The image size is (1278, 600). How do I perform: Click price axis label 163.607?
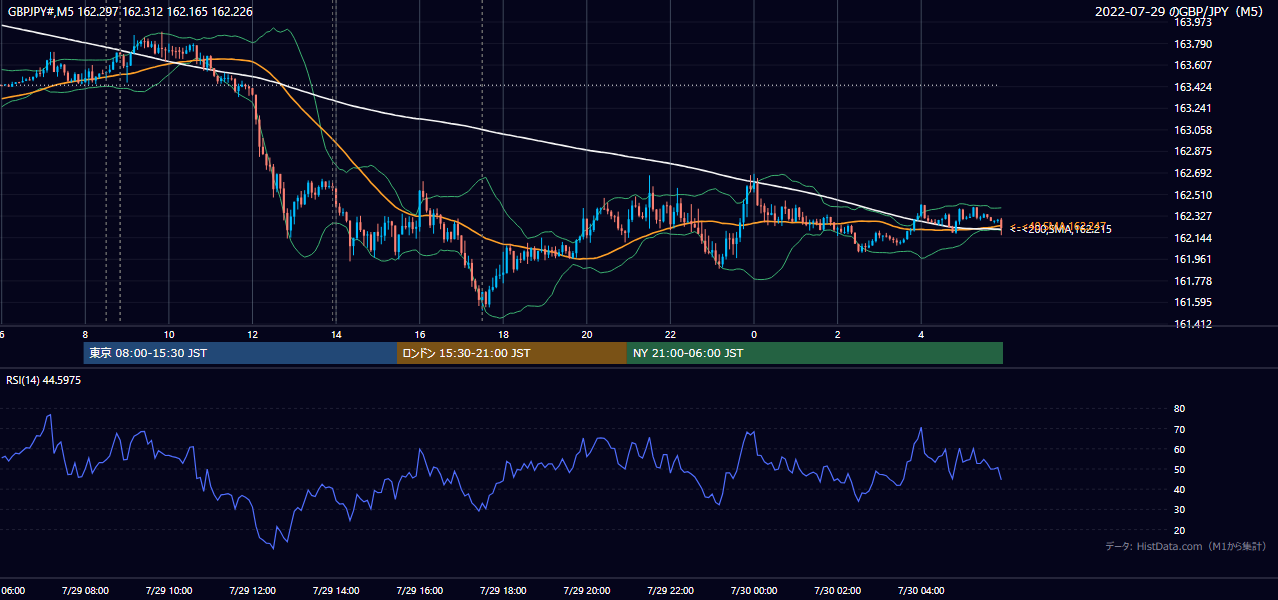coord(1193,65)
